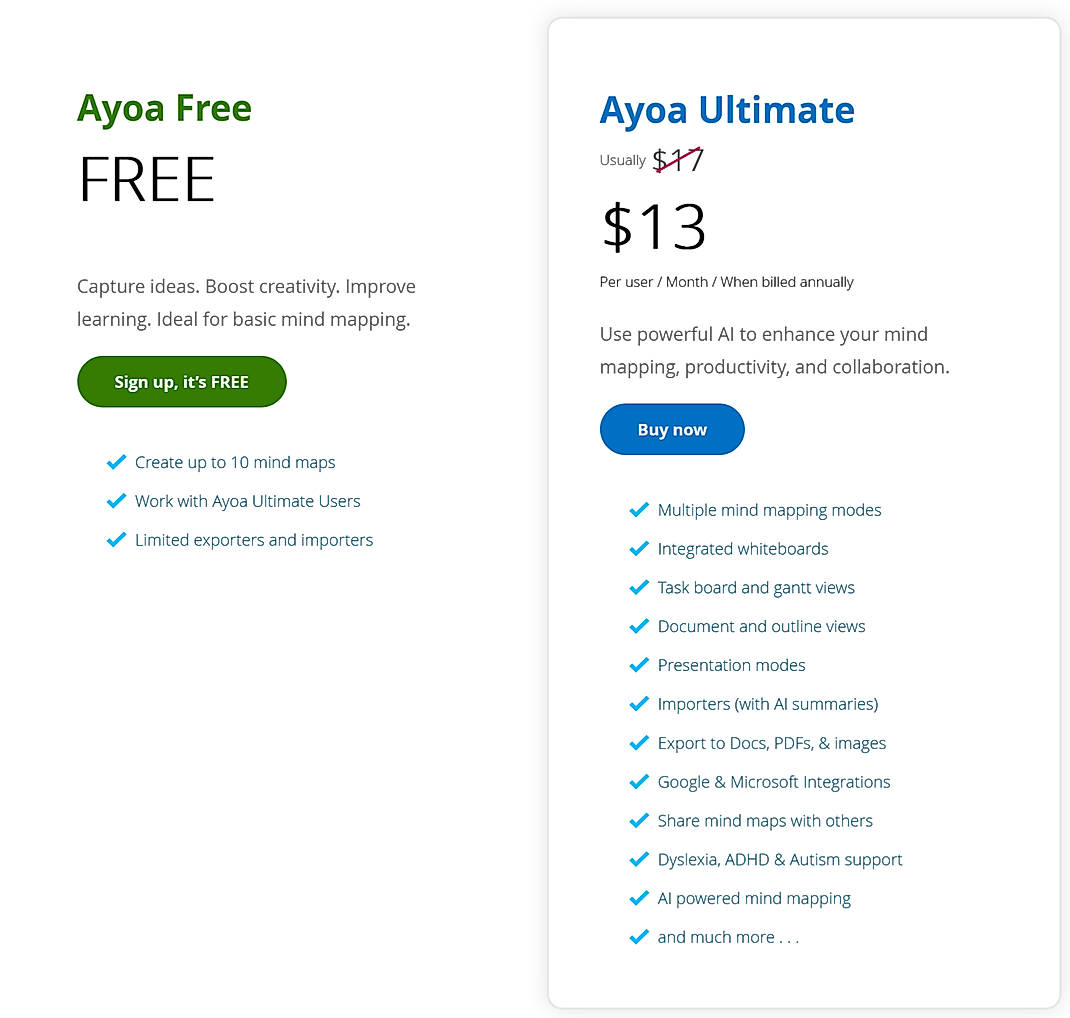Click the checkmark beside Integrated whiteboards
This screenshot has height=1018, width=1070.
(639, 549)
